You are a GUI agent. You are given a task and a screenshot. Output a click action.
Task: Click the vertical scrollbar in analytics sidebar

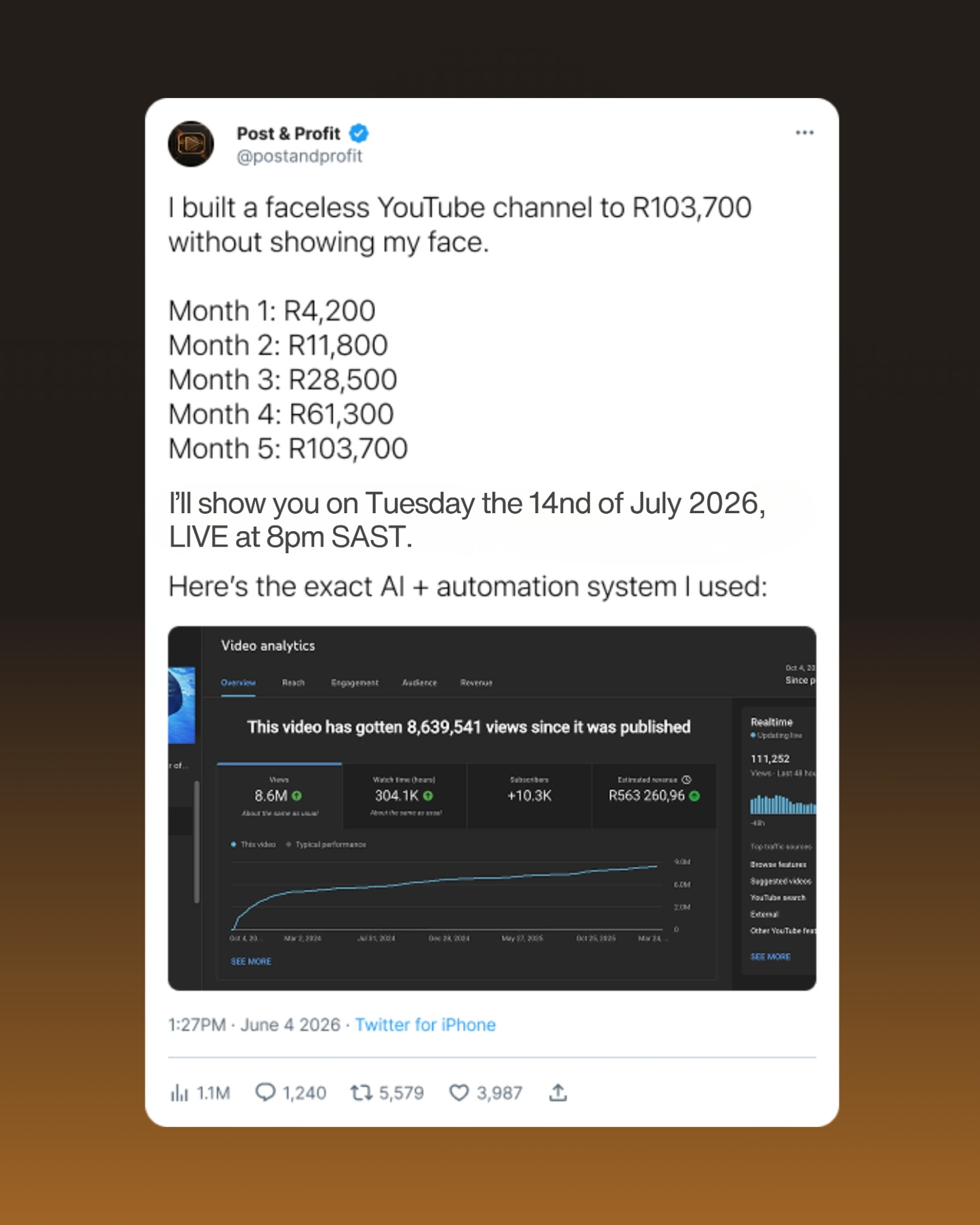coord(196,842)
